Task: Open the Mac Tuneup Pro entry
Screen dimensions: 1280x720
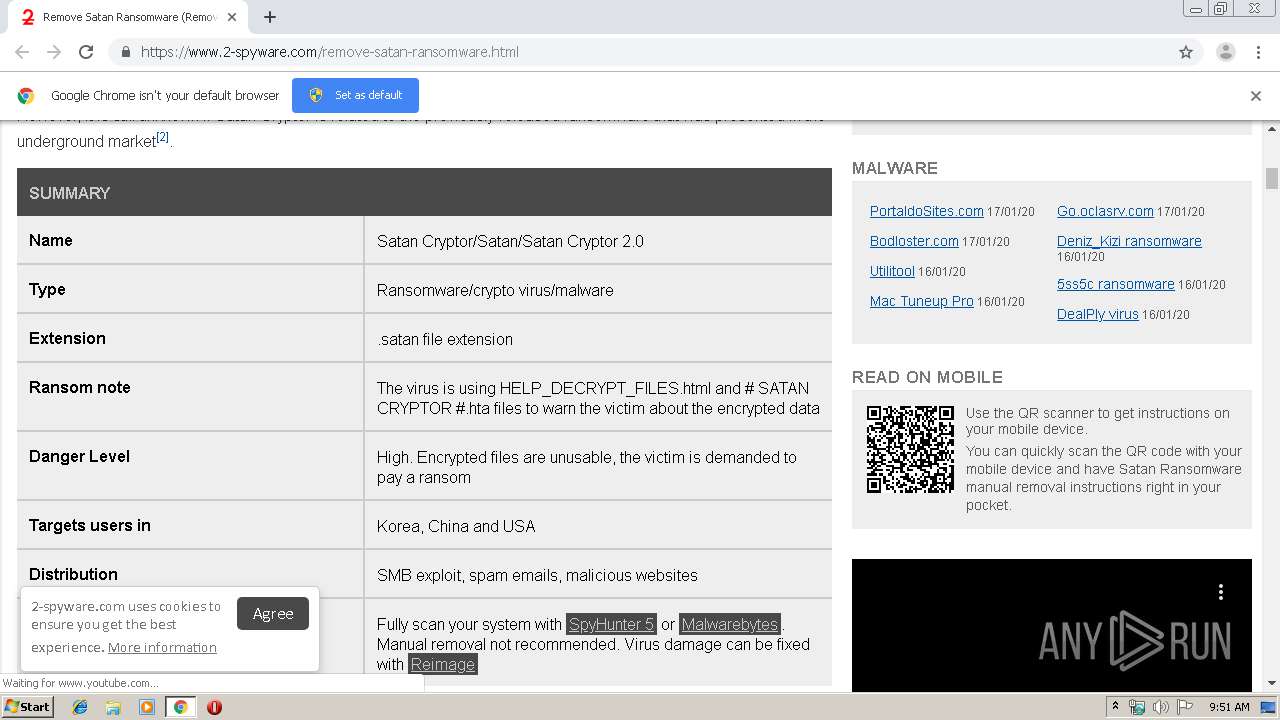Action: point(921,301)
